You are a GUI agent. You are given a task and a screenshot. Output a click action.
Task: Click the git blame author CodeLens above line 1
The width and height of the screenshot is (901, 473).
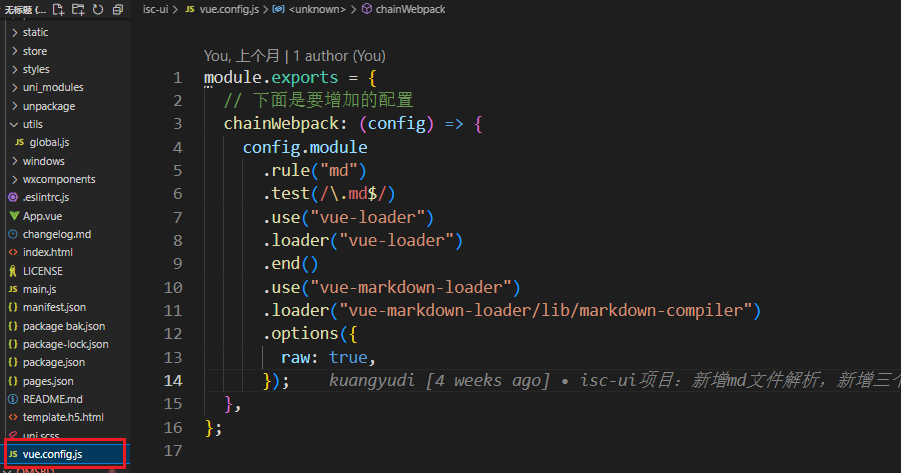pos(294,56)
